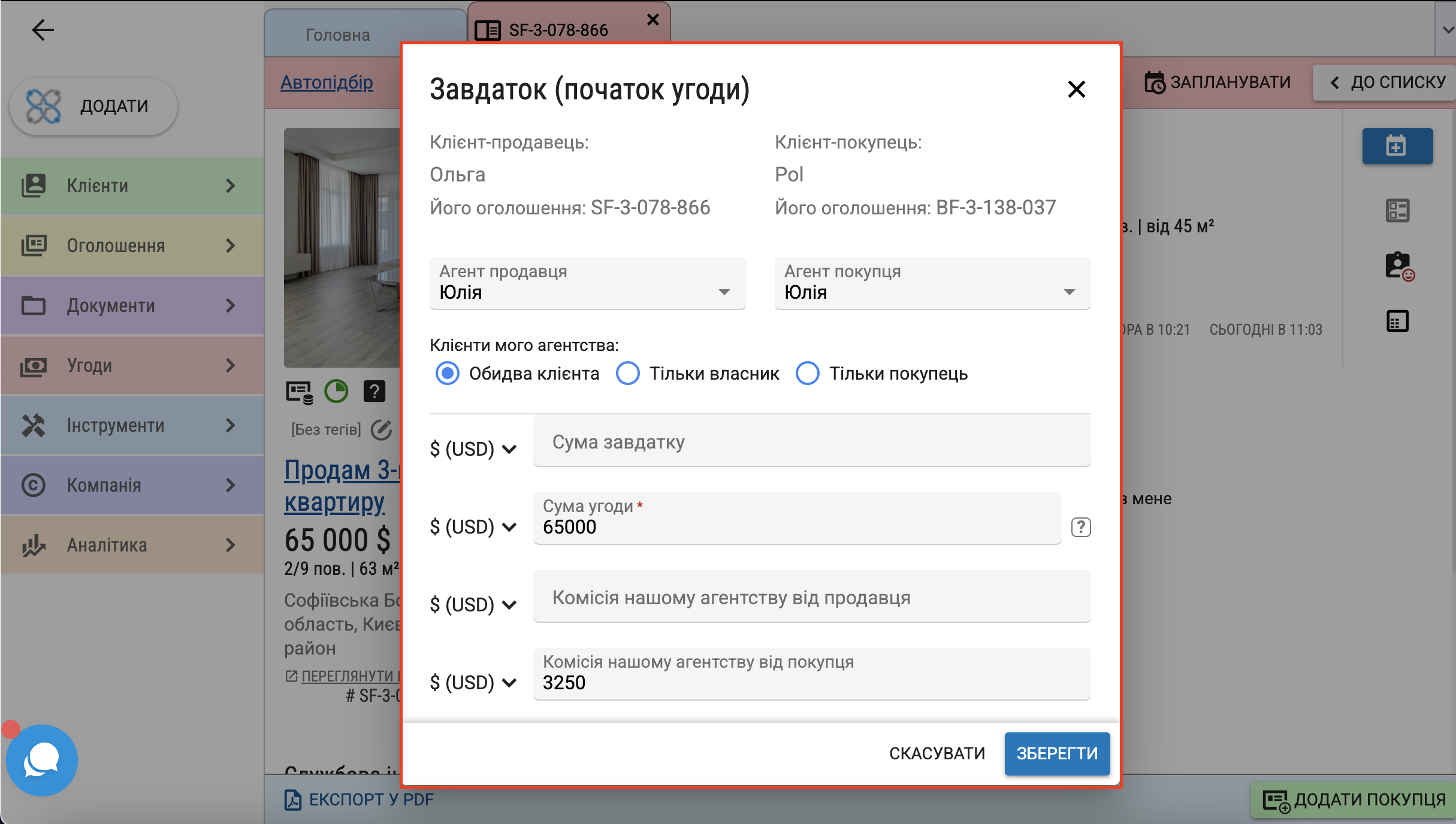Expand the Клієнти chevron arrow
The image size is (1456, 824).
(x=231, y=186)
